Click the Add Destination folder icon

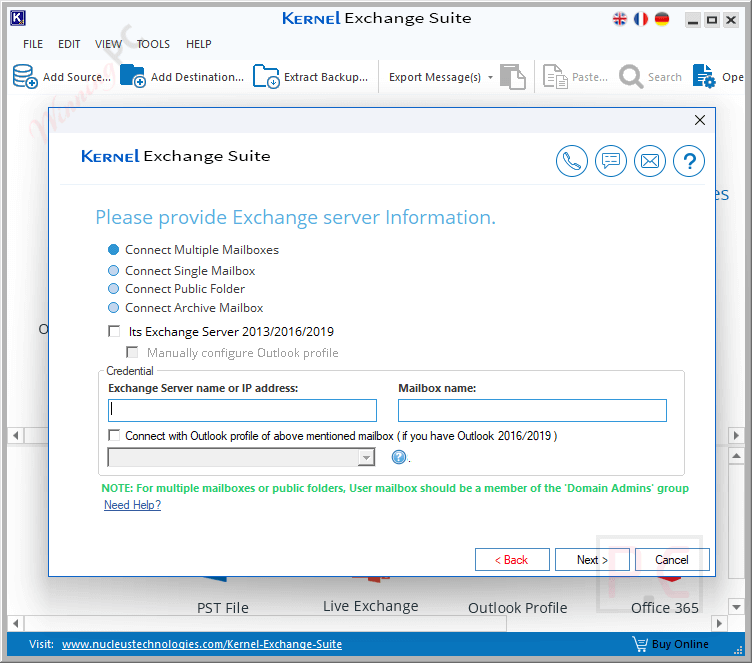click(133, 76)
